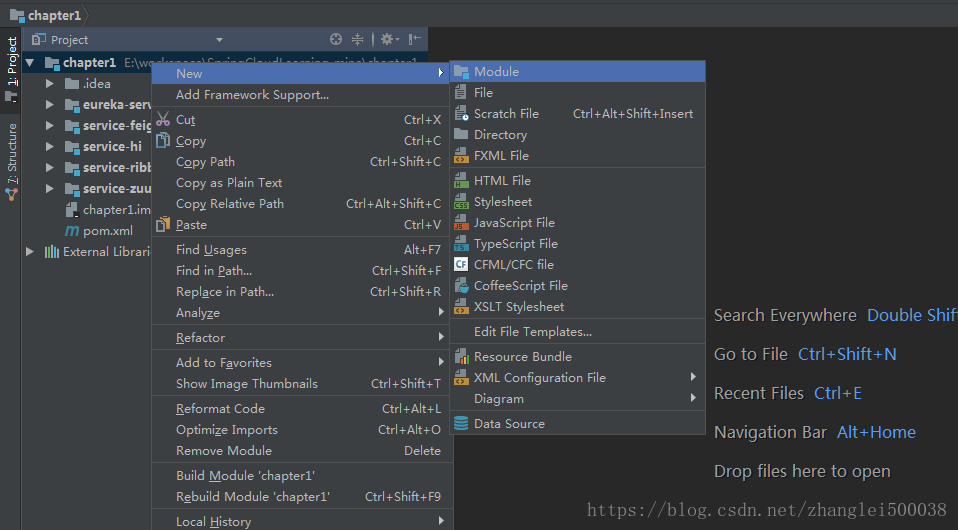Click the Resource Bundle icon

click(461, 357)
